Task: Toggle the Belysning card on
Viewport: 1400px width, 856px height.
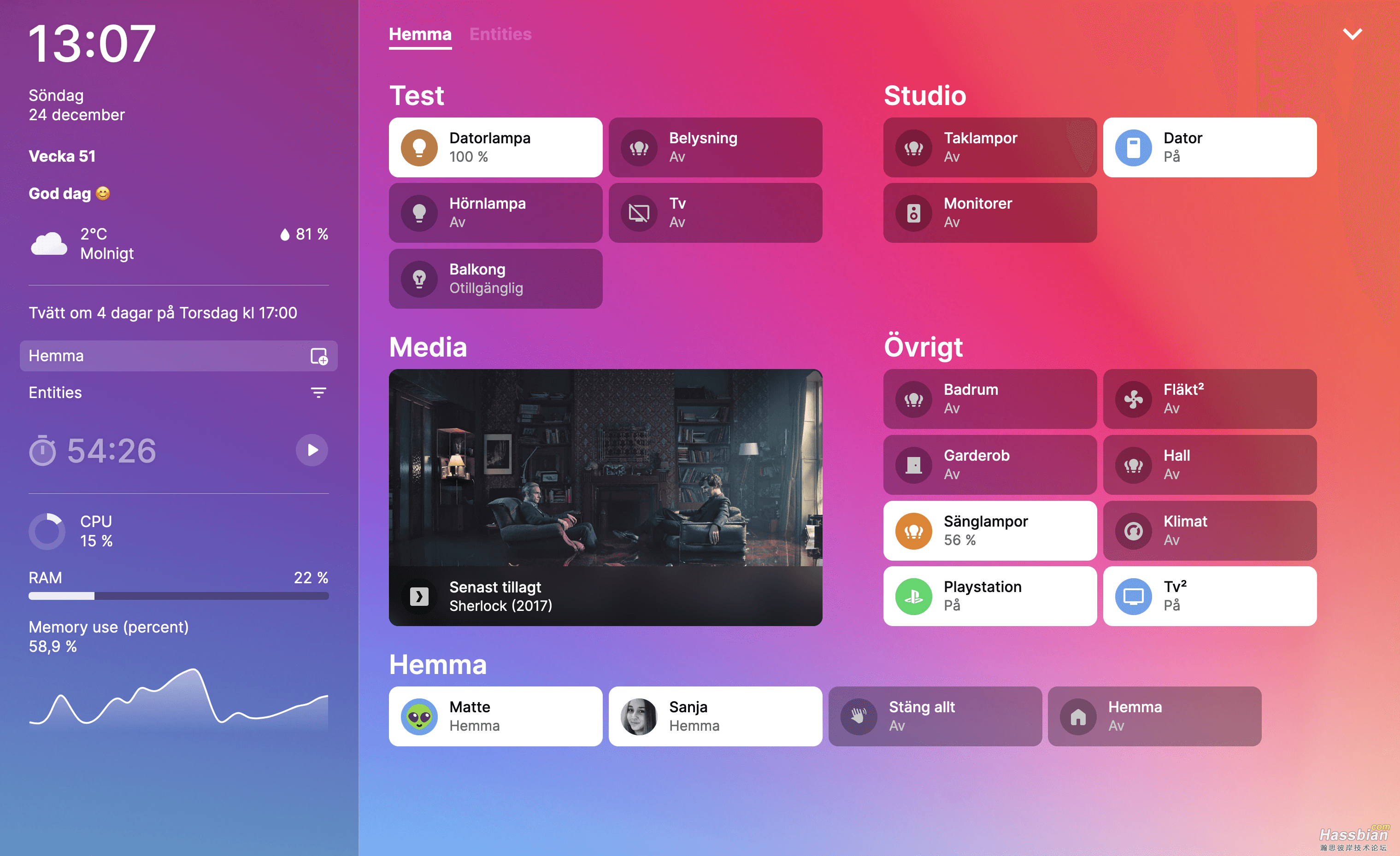Action: [x=715, y=148]
